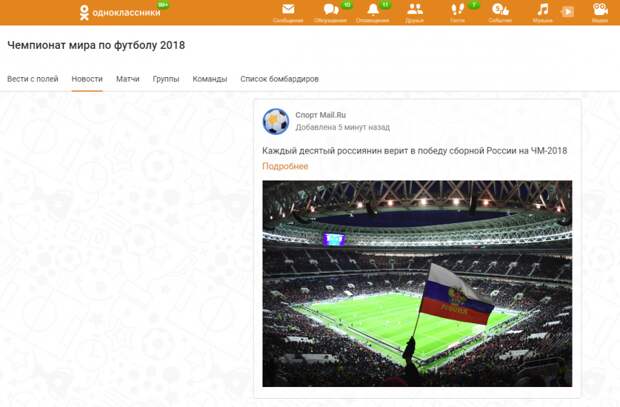The image size is (620, 407).
Task: Click the Подробнее link
Action: coord(285,166)
